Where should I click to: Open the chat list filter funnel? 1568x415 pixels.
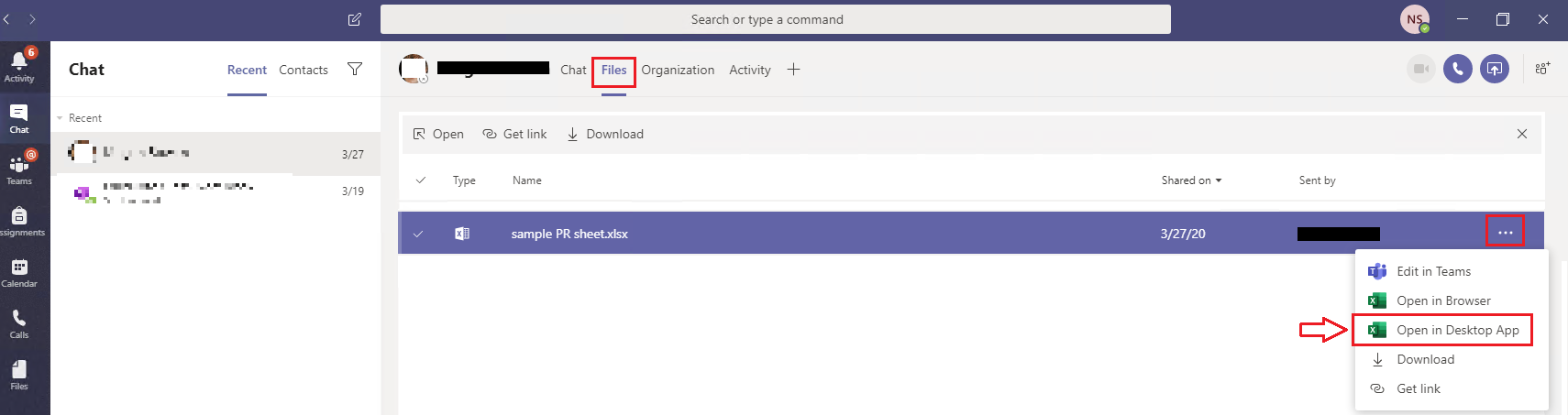pyautogui.click(x=355, y=69)
